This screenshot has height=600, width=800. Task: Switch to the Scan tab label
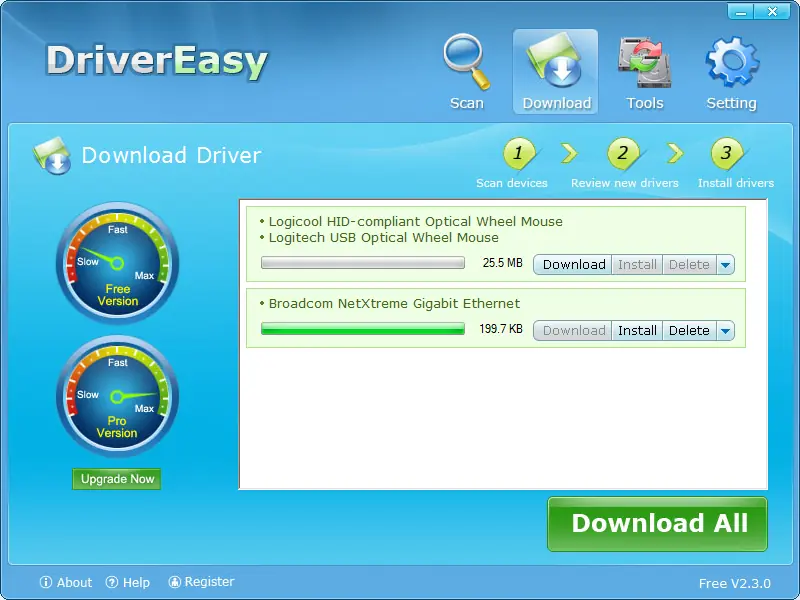(466, 103)
